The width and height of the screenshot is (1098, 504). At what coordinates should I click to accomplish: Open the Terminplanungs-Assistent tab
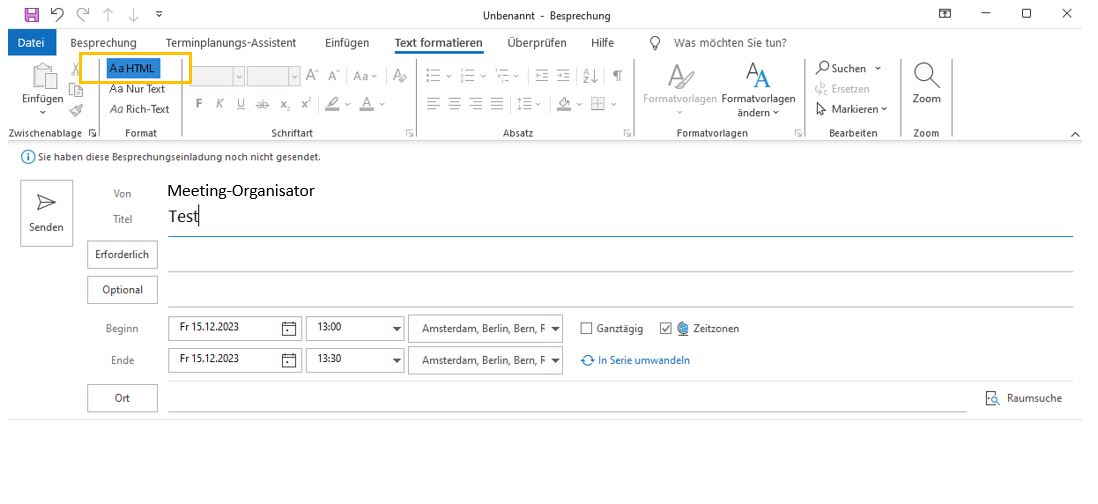(x=231, y=43)
